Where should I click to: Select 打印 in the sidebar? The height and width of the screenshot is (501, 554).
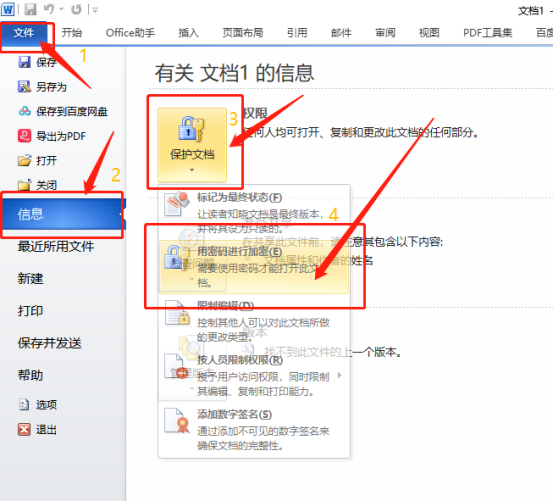point(30,311)
